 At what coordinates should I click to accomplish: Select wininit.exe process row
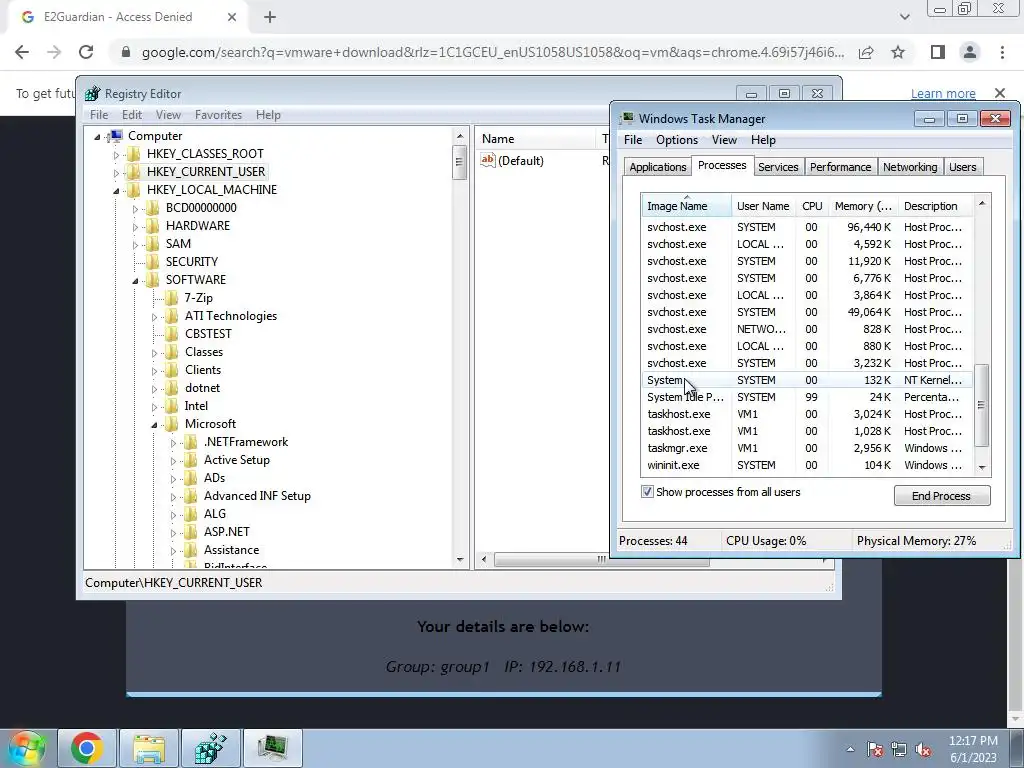point(807,465)
